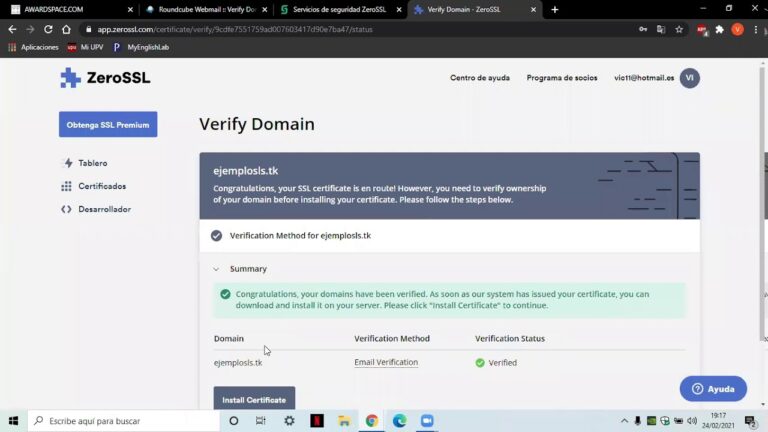Open Centro de ayuda link

(x=480, y=78)
